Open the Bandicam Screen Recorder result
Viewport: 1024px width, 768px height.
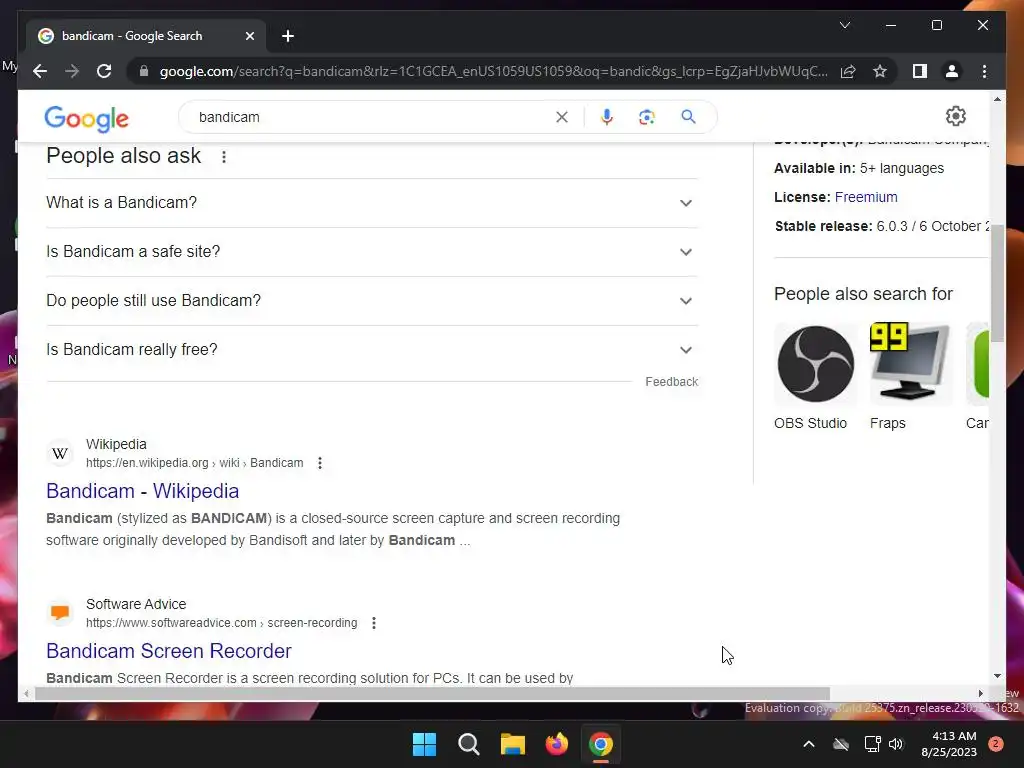click(x=168, y=651)
